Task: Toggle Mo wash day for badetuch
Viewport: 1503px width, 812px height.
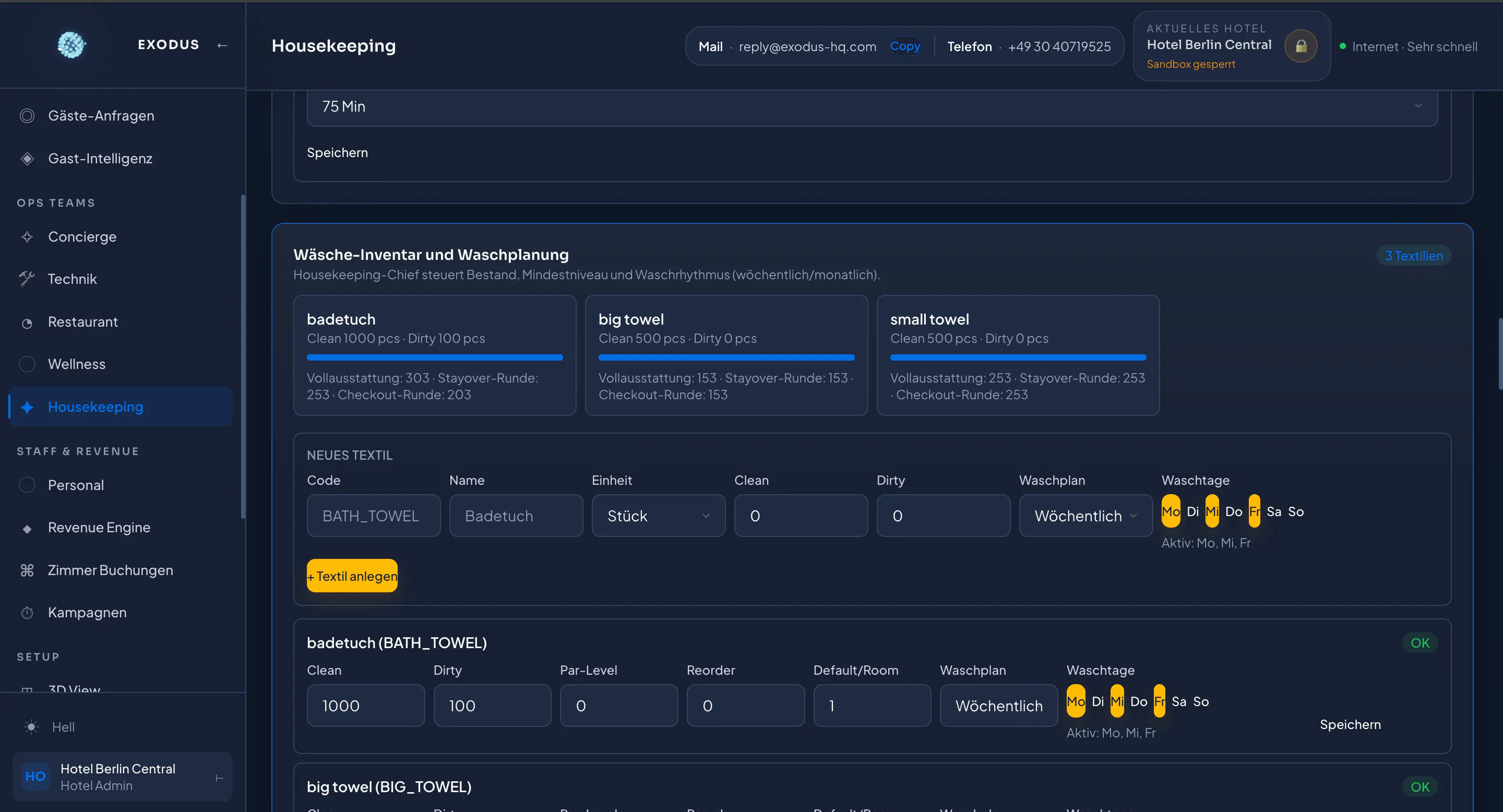Action: pos(1075,701)
